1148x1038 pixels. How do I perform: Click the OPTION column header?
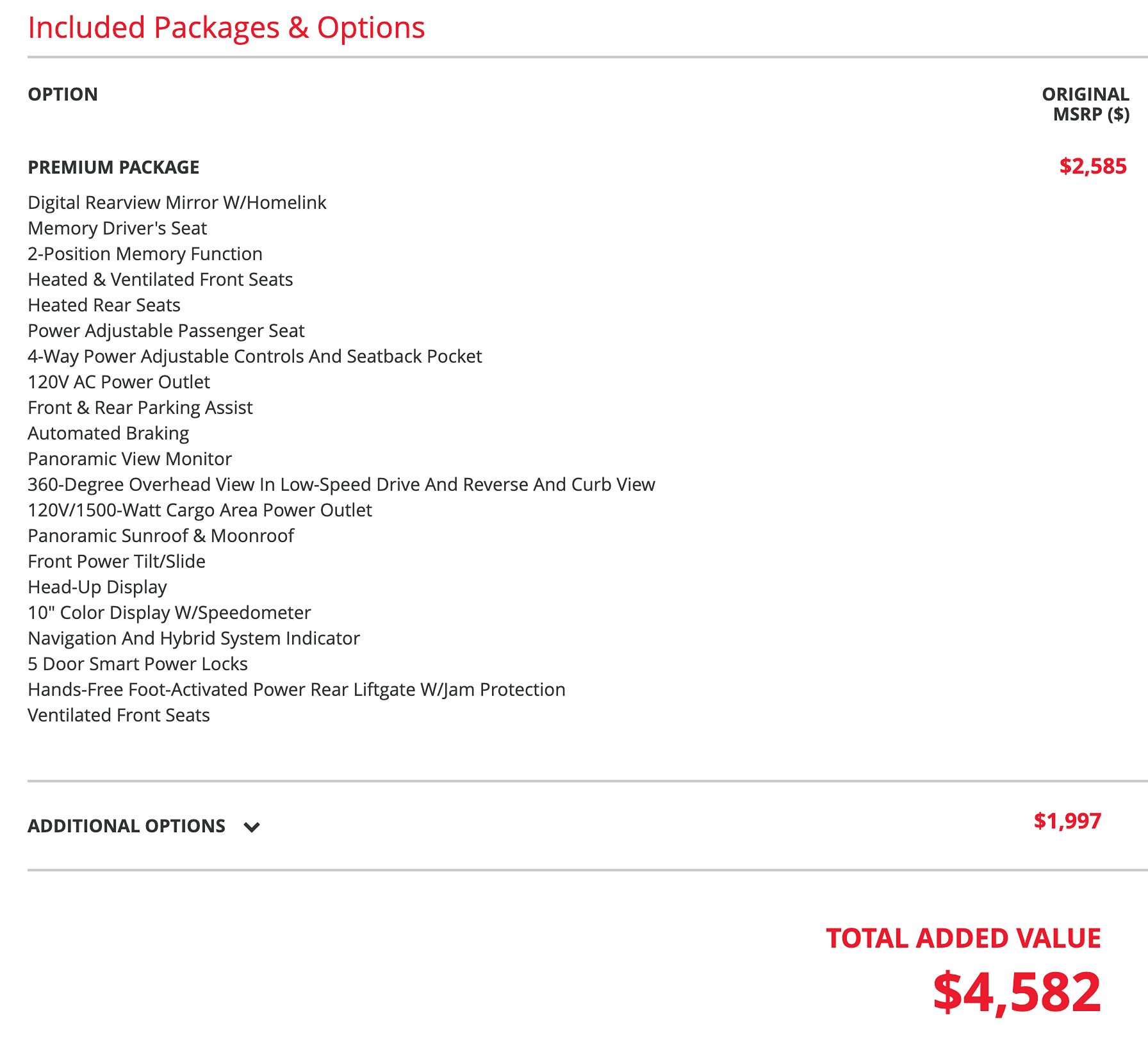click(63, 94)
